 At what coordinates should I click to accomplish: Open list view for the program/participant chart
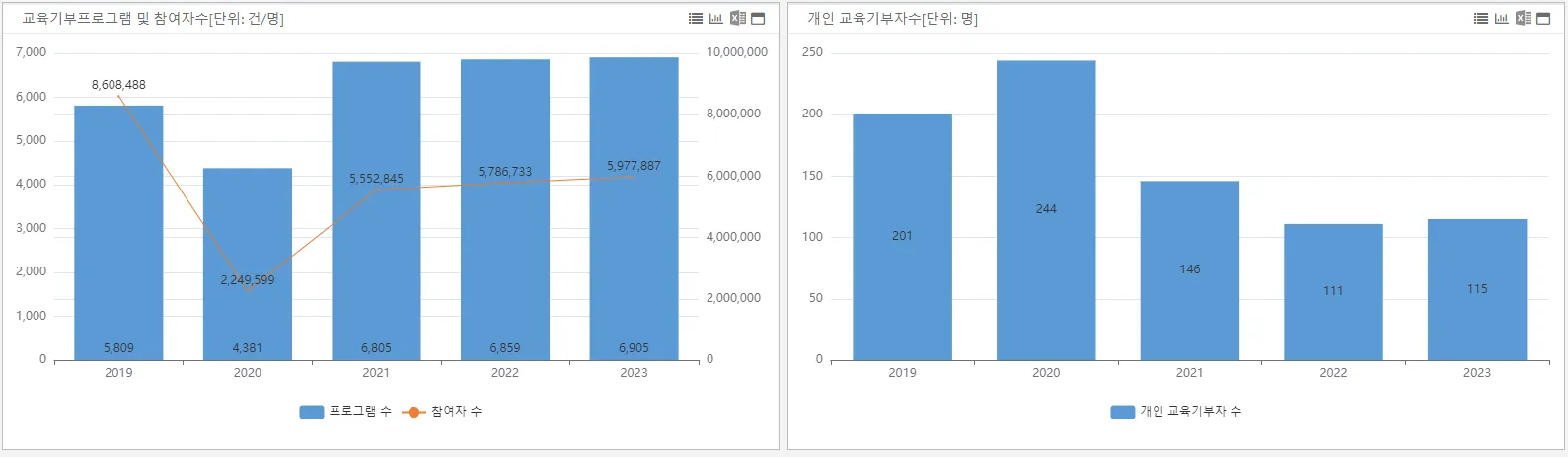pos(696,19)
